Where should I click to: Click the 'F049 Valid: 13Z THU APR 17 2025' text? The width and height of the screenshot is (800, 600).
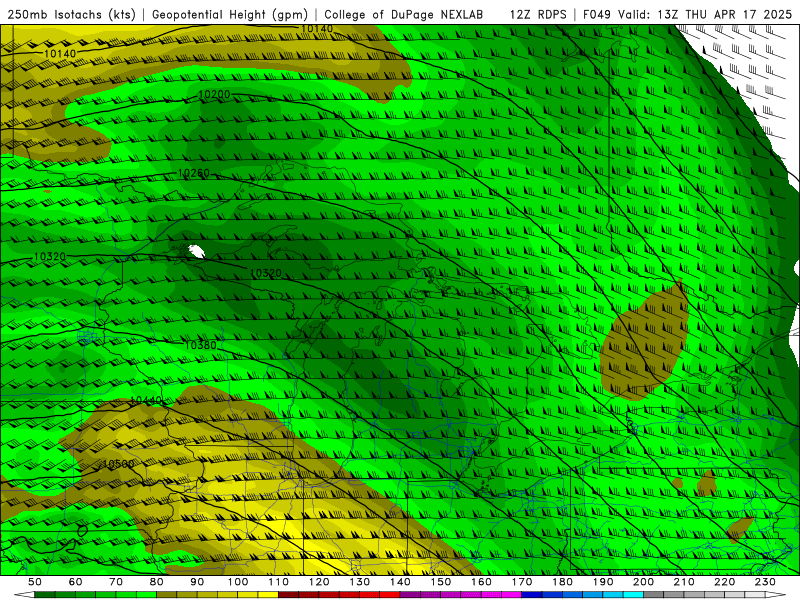tap(688, 15)
